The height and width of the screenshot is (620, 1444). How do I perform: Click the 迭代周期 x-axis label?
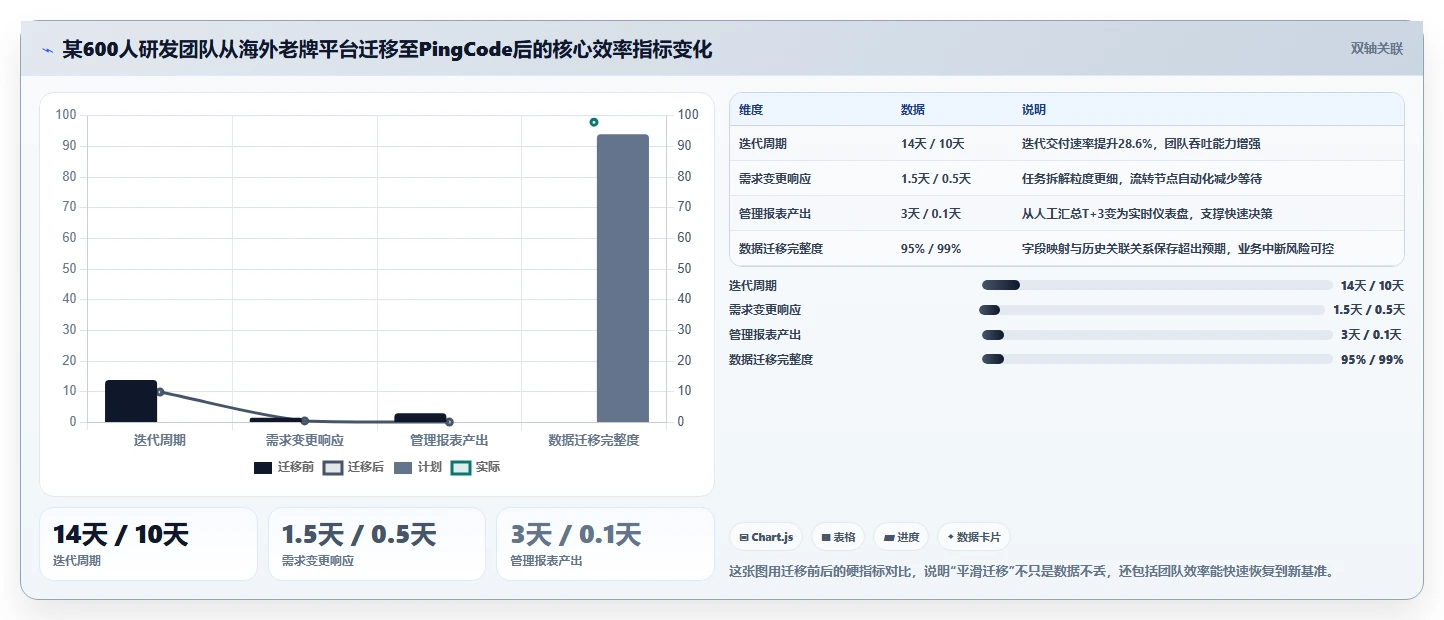tap(160, 440)
